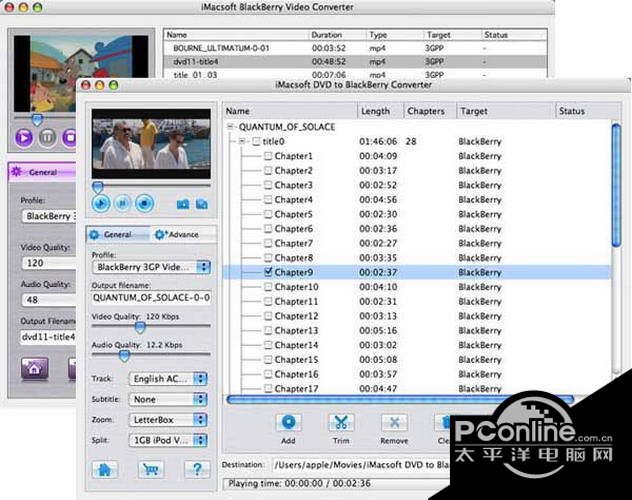
Task: Open the Split dropdown 1GB iPod
Action: click(168, 440)
